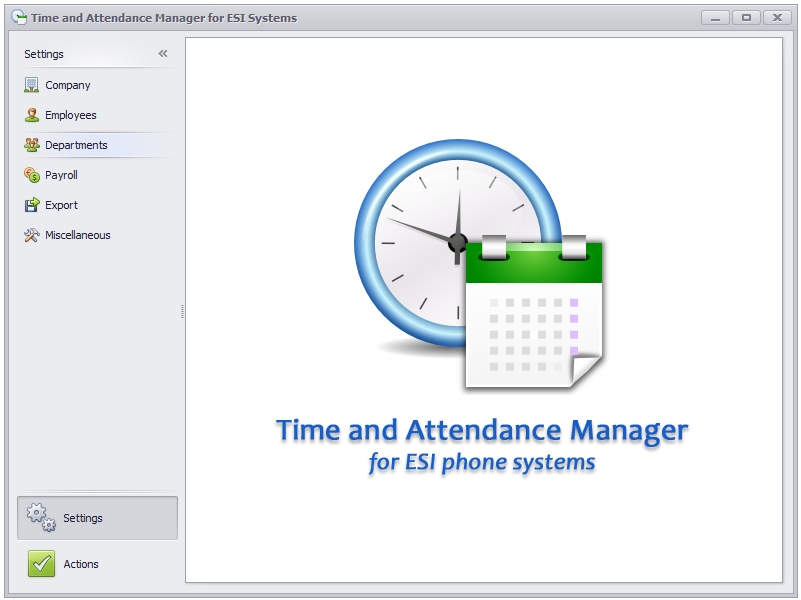Click the Settings pane header text

tap(44, 54)
